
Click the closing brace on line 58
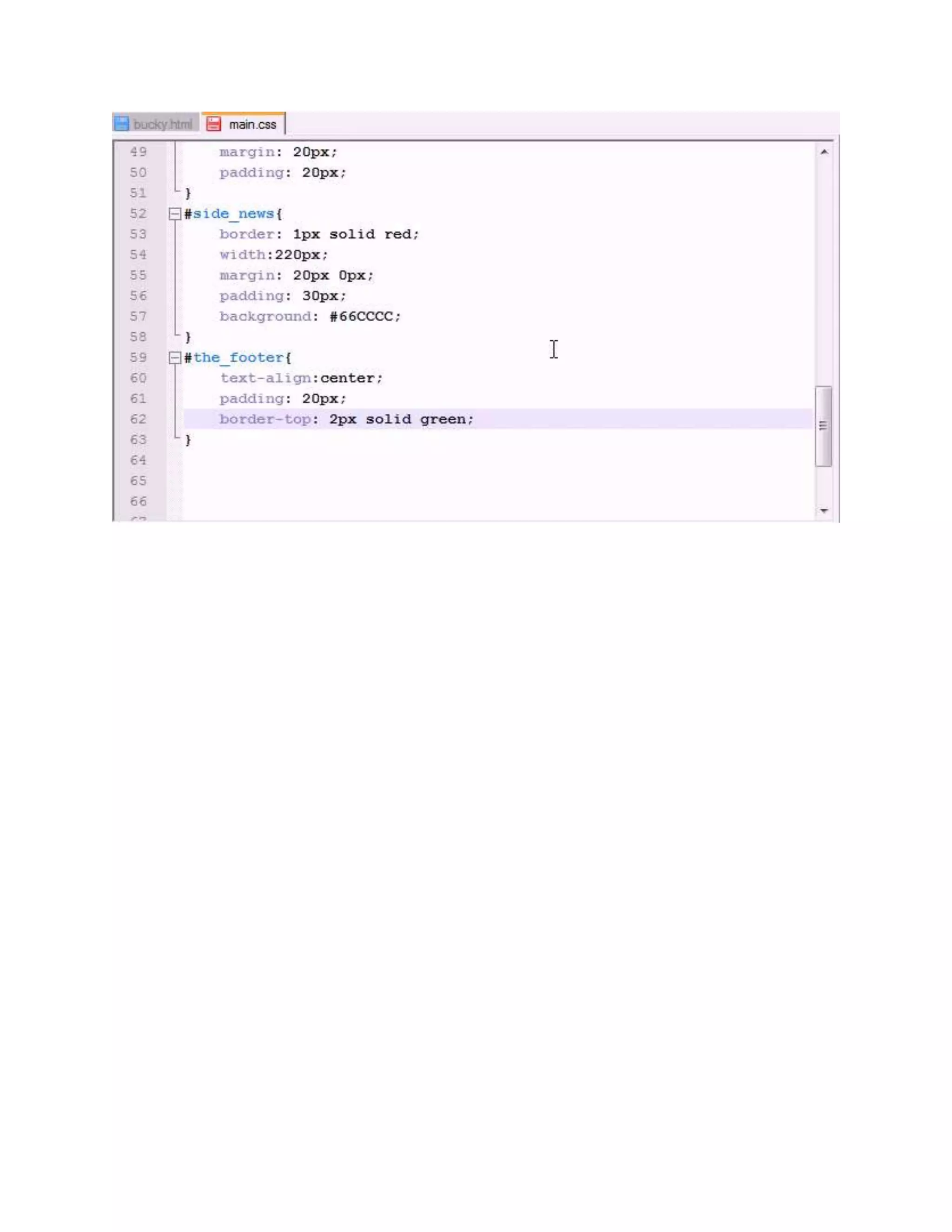(x=188, y=338)
